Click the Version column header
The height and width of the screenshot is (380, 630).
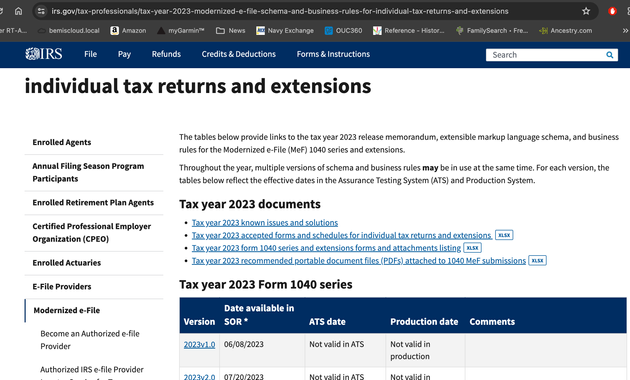(x=199, y=322)
